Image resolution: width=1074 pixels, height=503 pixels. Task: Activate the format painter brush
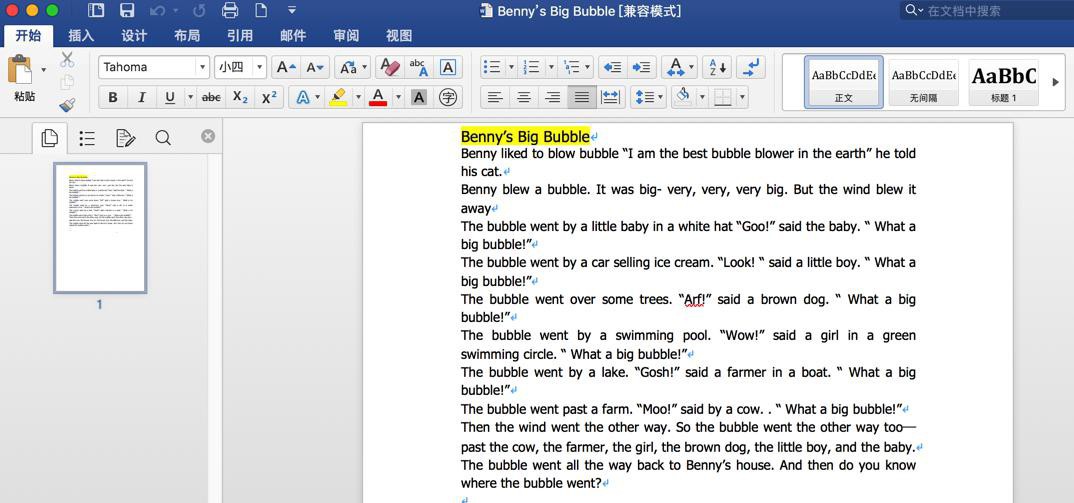pyautogui.click(x=66, y=105)
